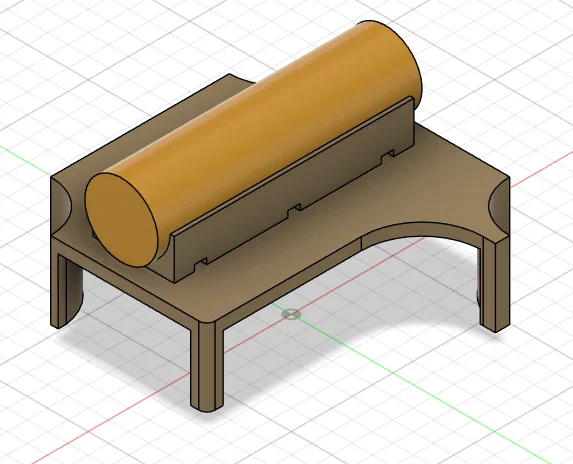This screenshot has height=464, width=573.
Task: Select the orange cylinder's curved surface
Action: point(256,135)
